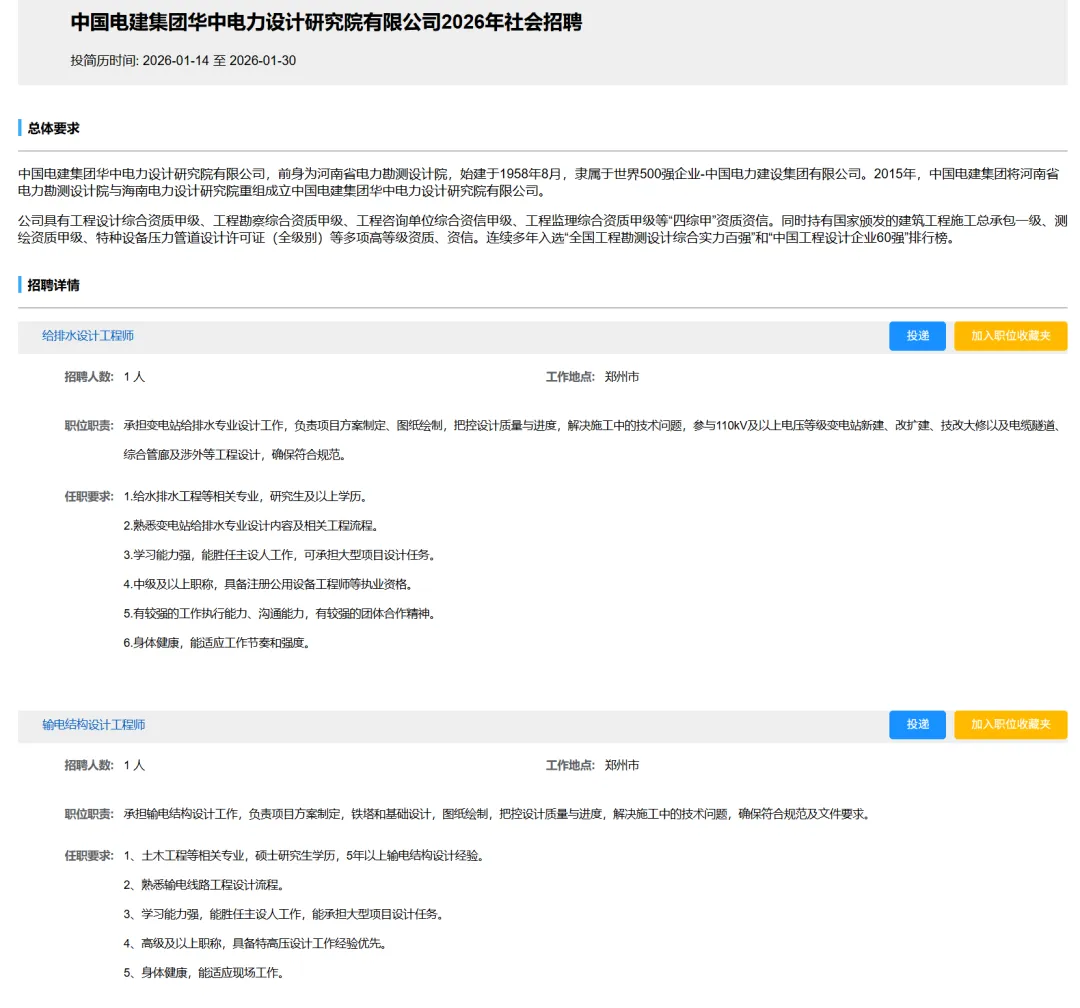Open the 给排水设计工程师 job title link

(87, 336)
